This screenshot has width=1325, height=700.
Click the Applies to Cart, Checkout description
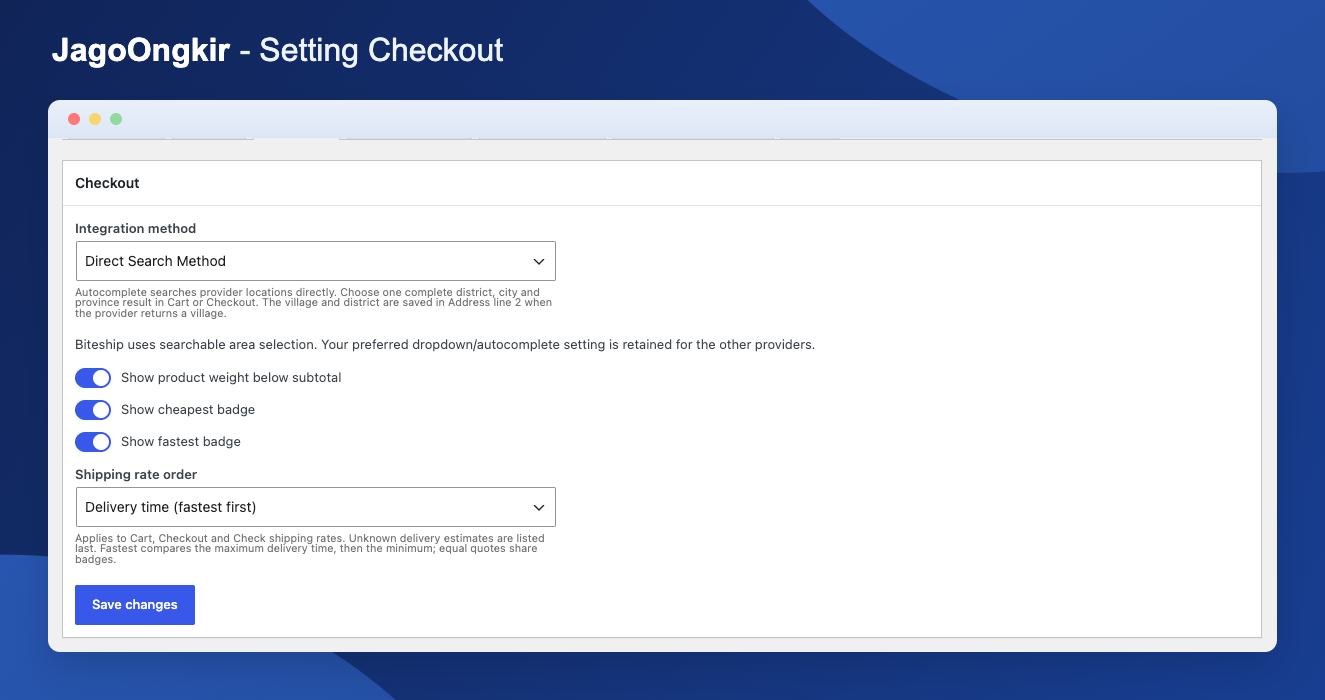tap(310, 549)
